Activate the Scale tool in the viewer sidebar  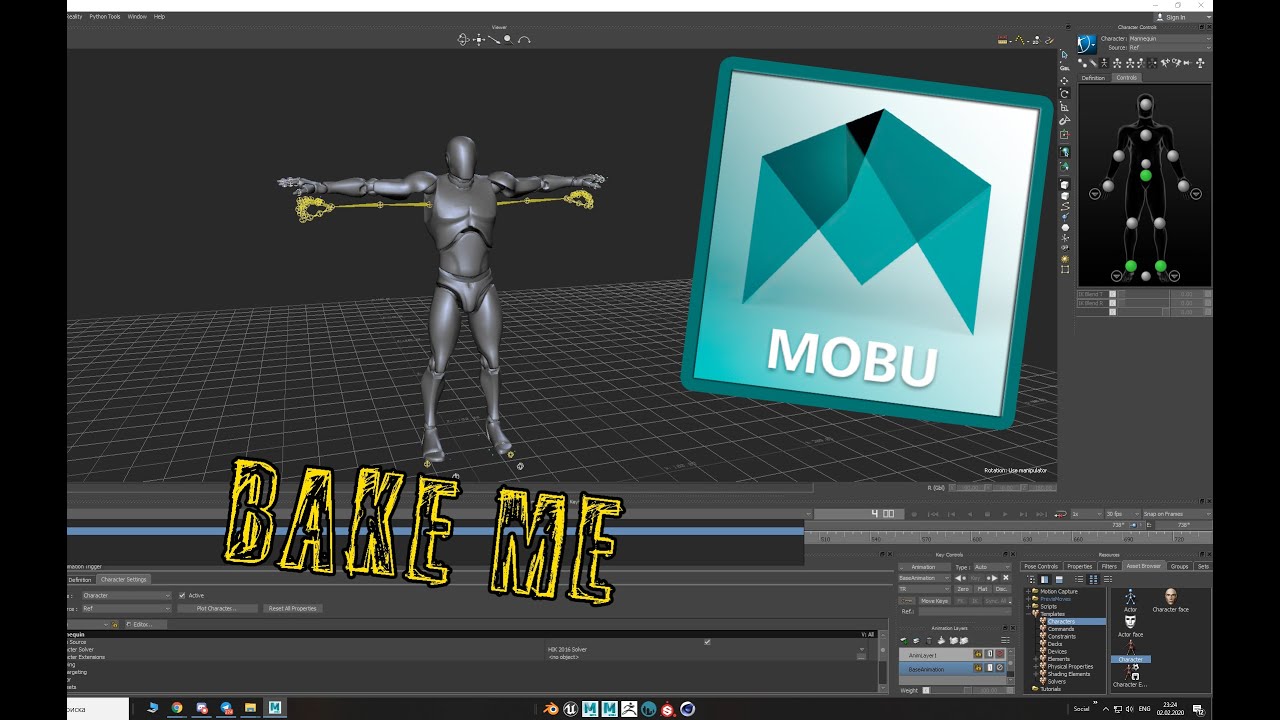(x=1064, y=107)
